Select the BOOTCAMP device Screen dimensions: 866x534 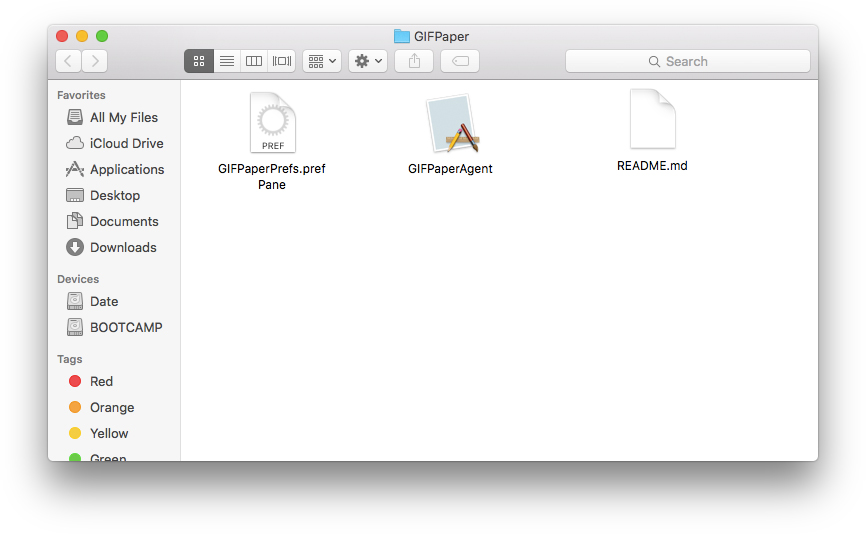126,328
